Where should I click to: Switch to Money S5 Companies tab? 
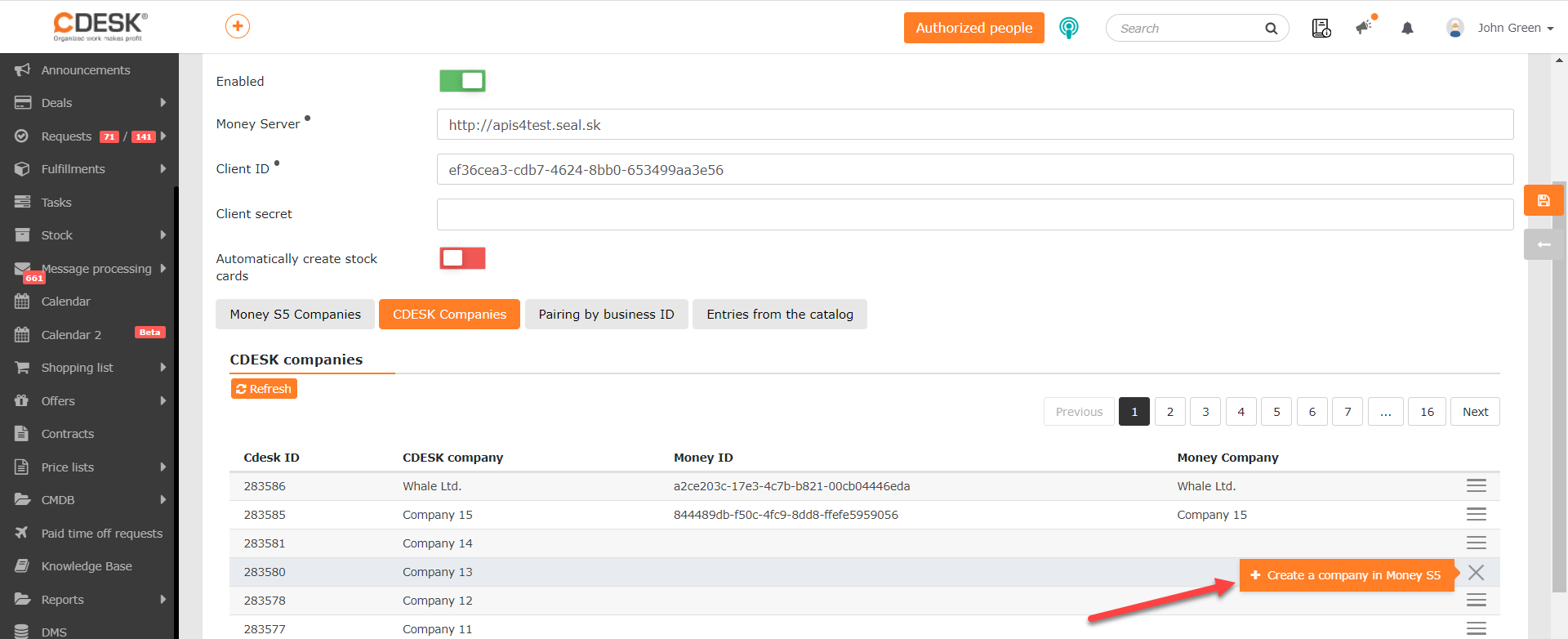(295, 315)
